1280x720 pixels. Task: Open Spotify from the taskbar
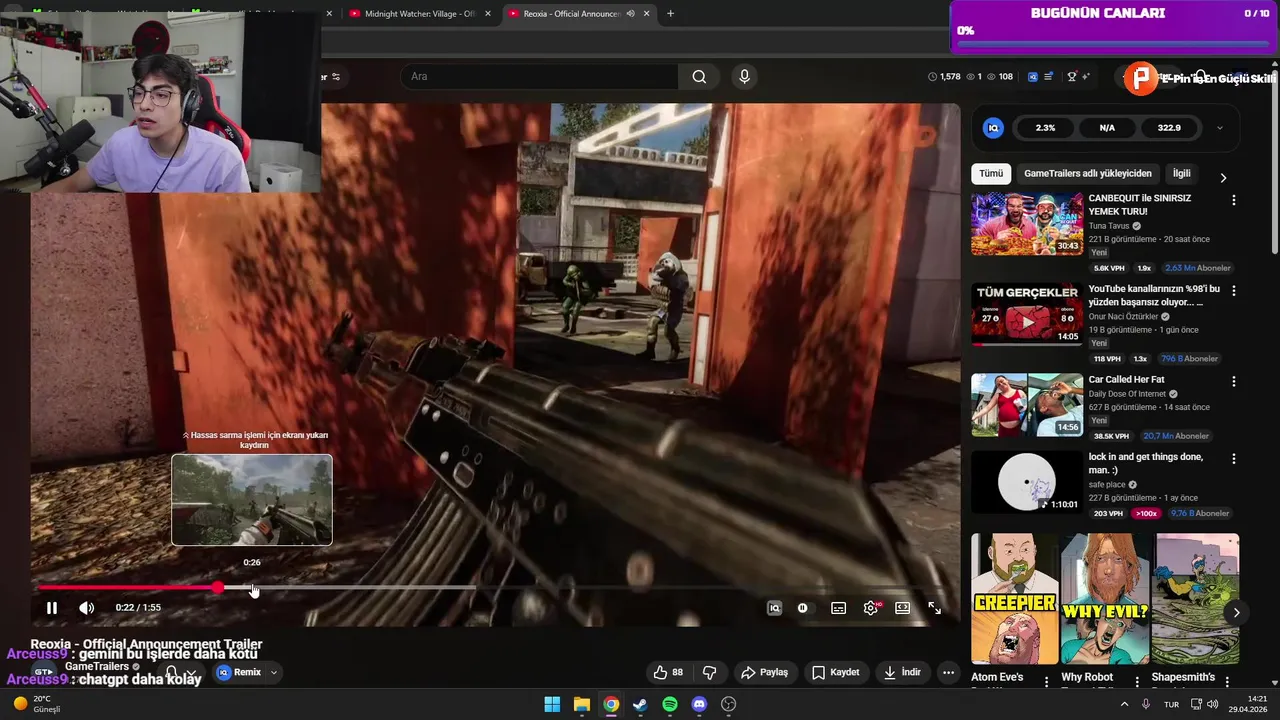coord(670,704)
